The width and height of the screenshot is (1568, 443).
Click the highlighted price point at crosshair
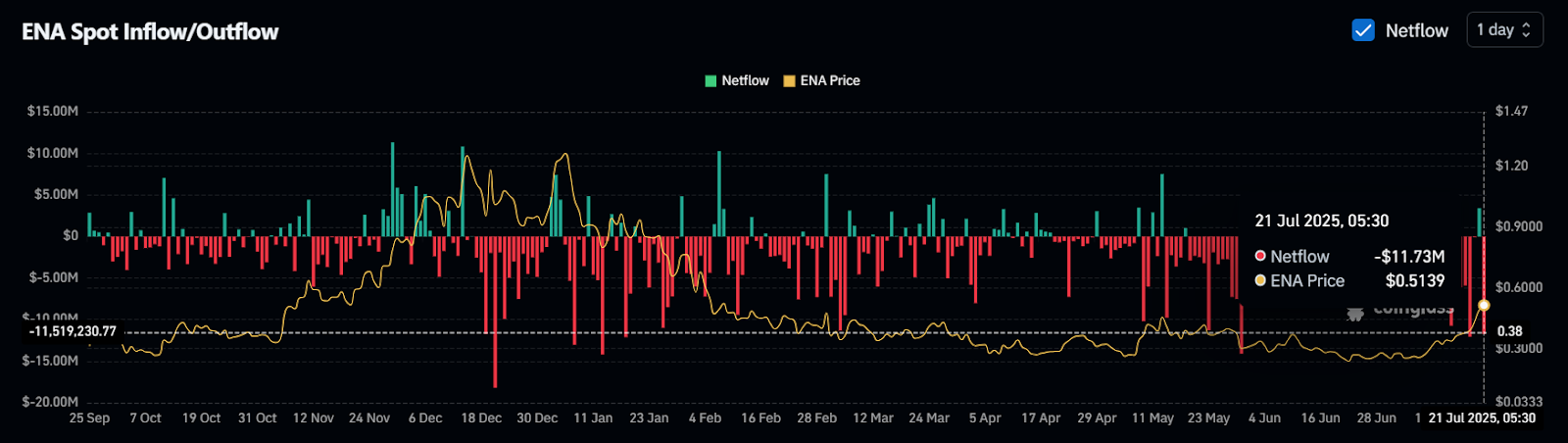tap(1484, 306)
